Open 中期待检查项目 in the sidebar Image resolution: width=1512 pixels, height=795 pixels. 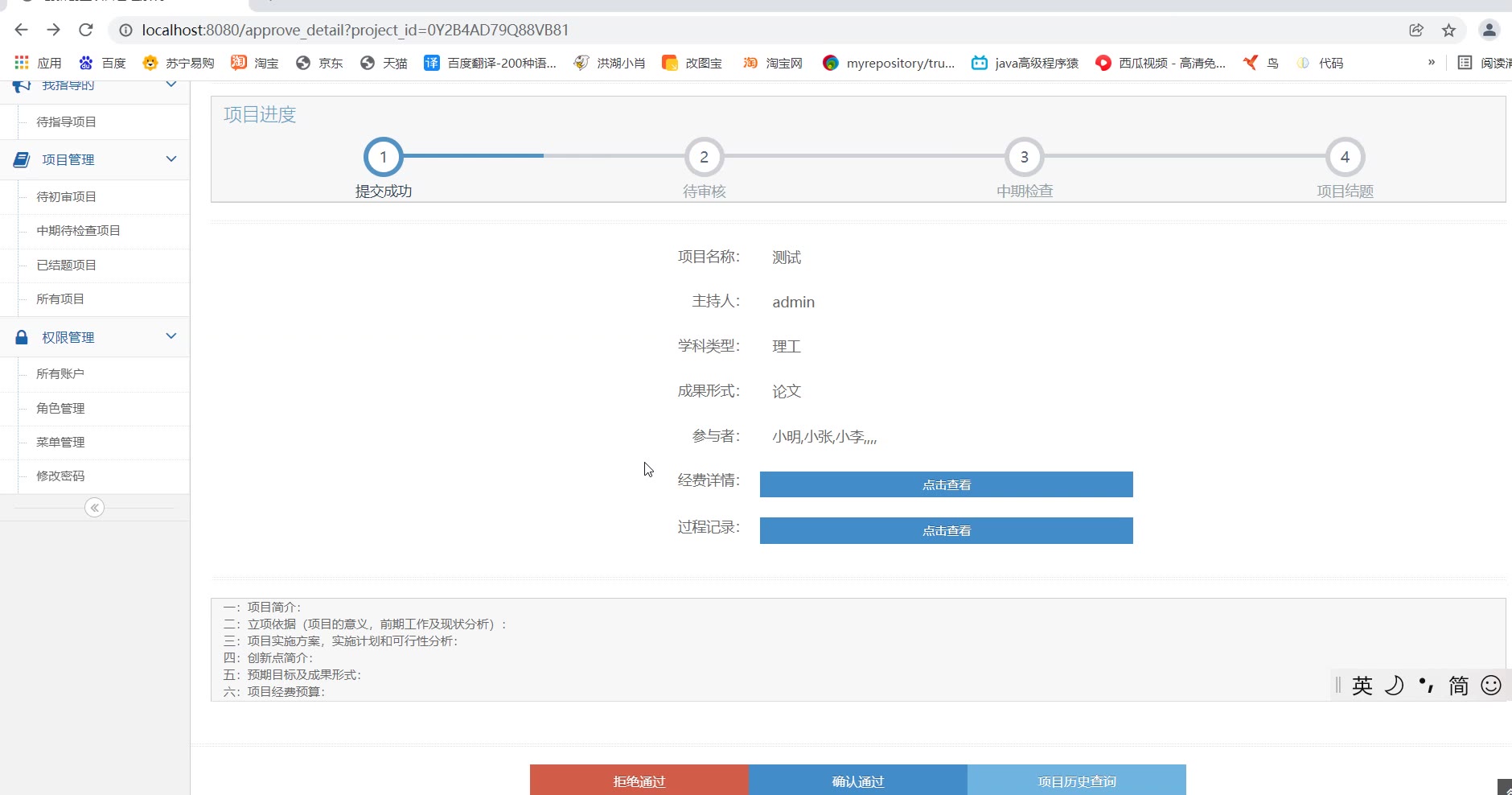point(78,231)
